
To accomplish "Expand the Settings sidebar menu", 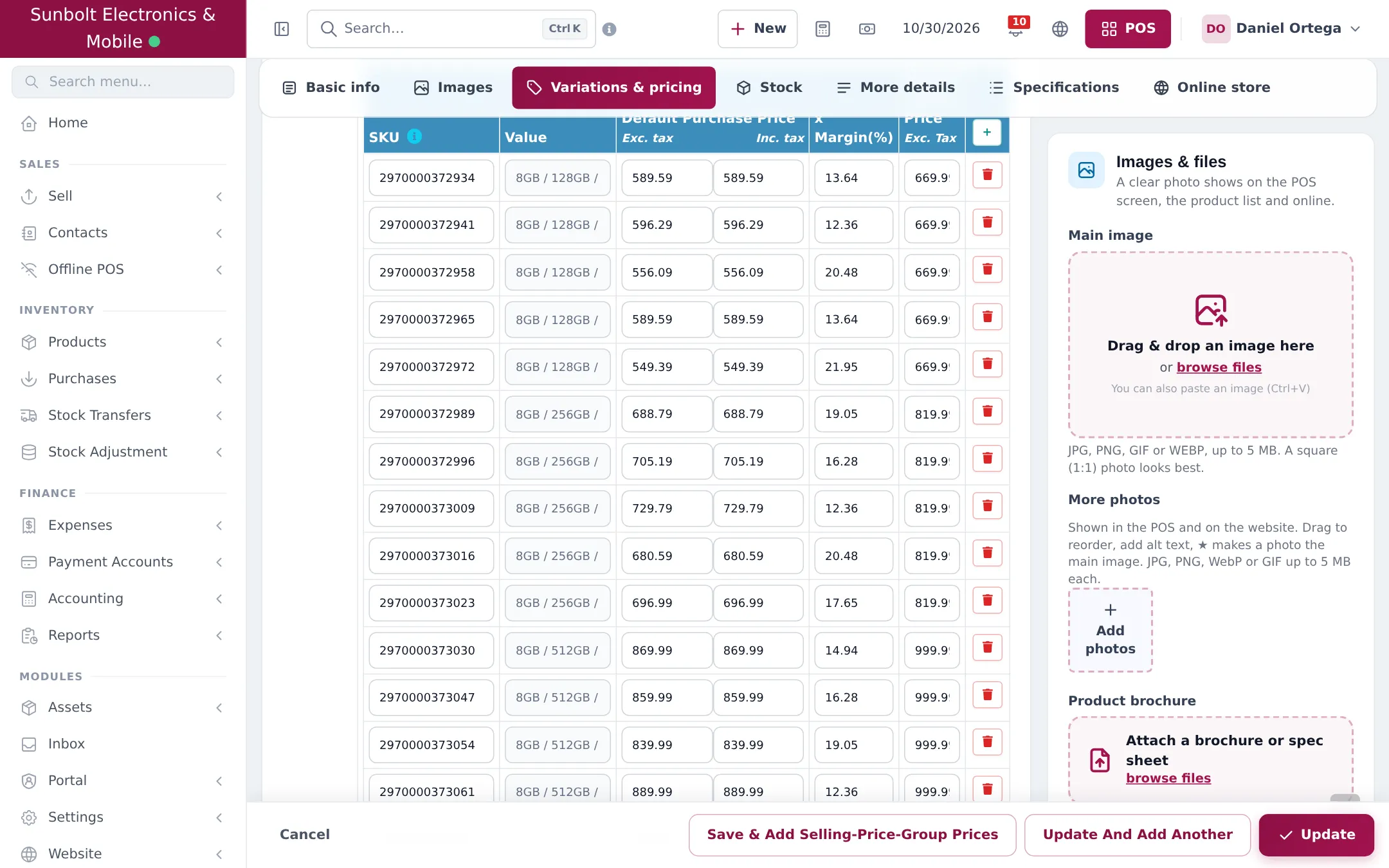I will click(123, 817).
